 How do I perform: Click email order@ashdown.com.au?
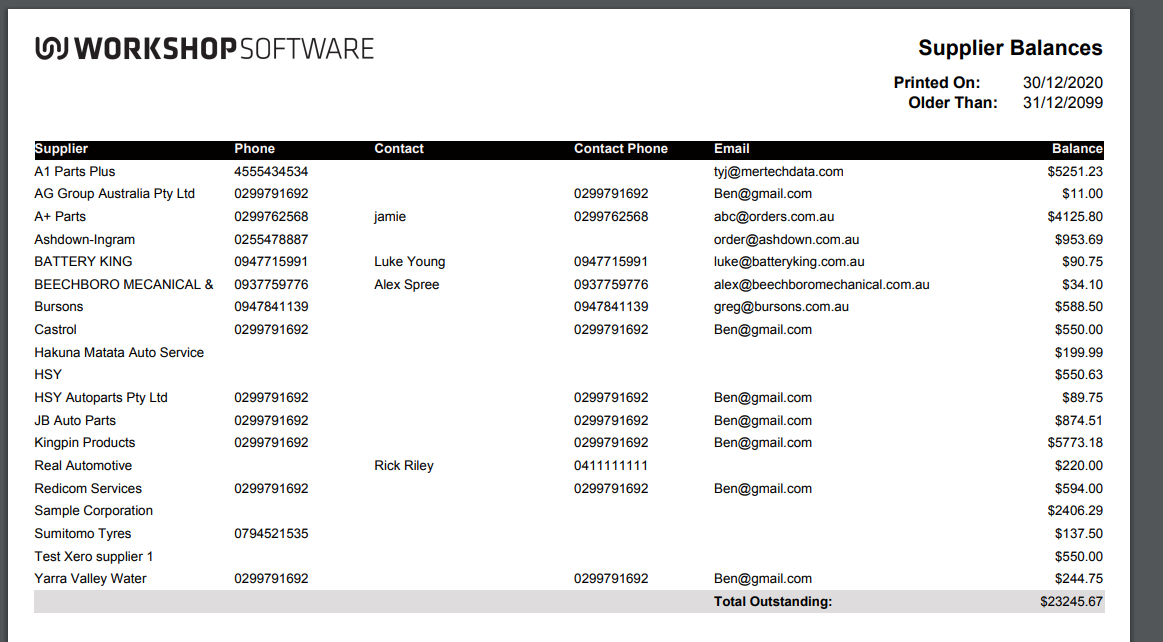tap(786, 239)
